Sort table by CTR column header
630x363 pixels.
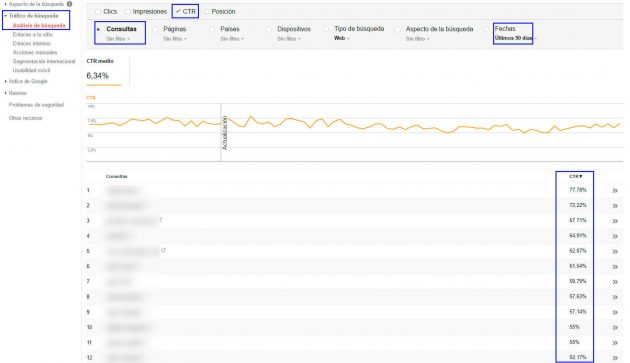coord(576,176)
